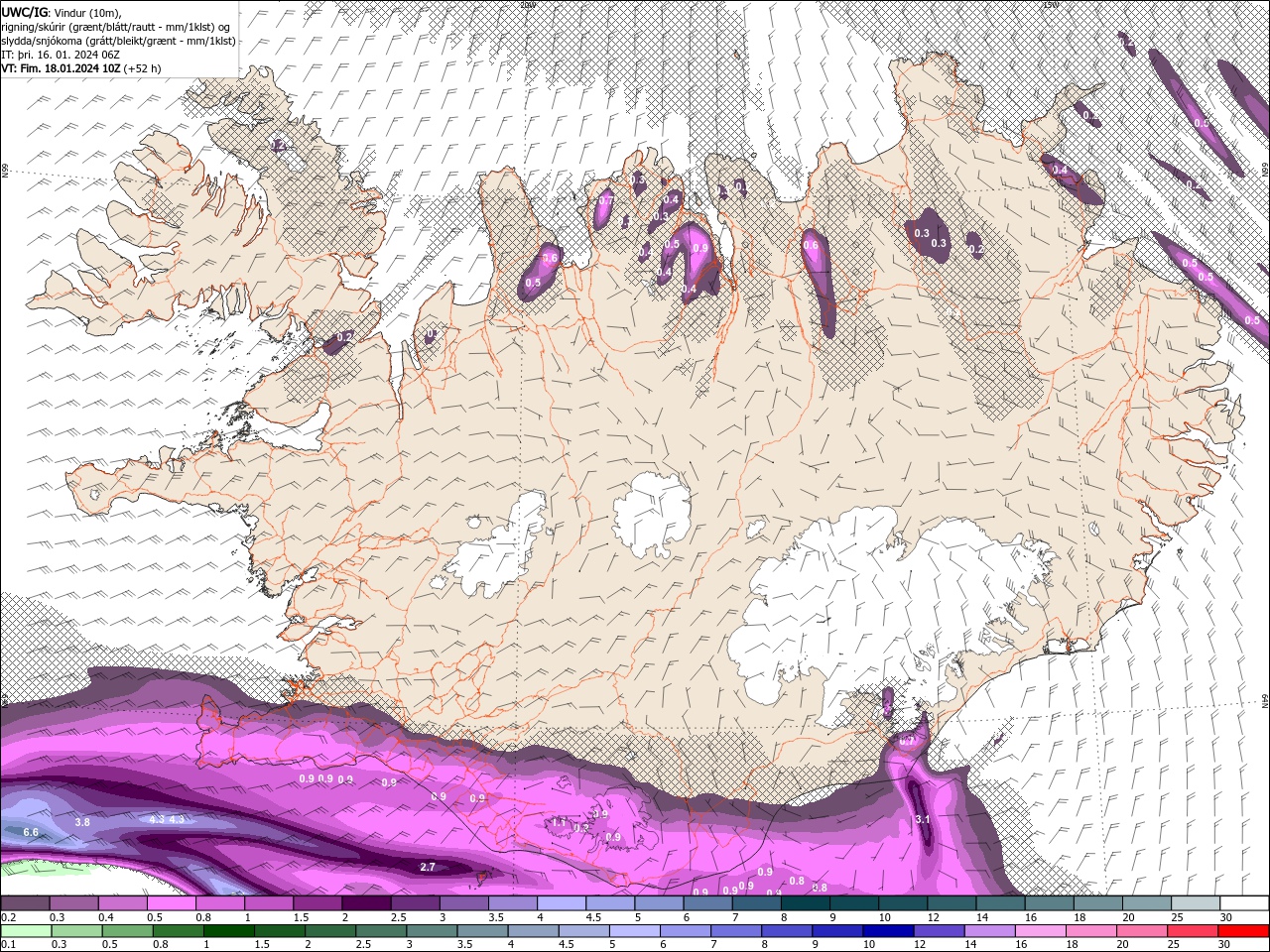This screenshot has height=952, width=1270.
Task: Pick the 4 mm lavender snow legend swatch
Action: pyautogui.click(x=561, y=903)
